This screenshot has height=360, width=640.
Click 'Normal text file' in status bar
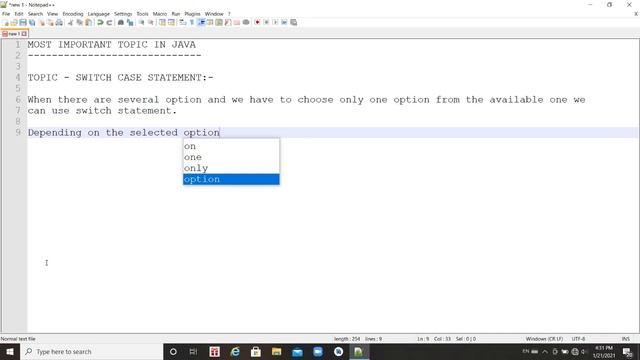pyautogui.click(x=18, y=339)
